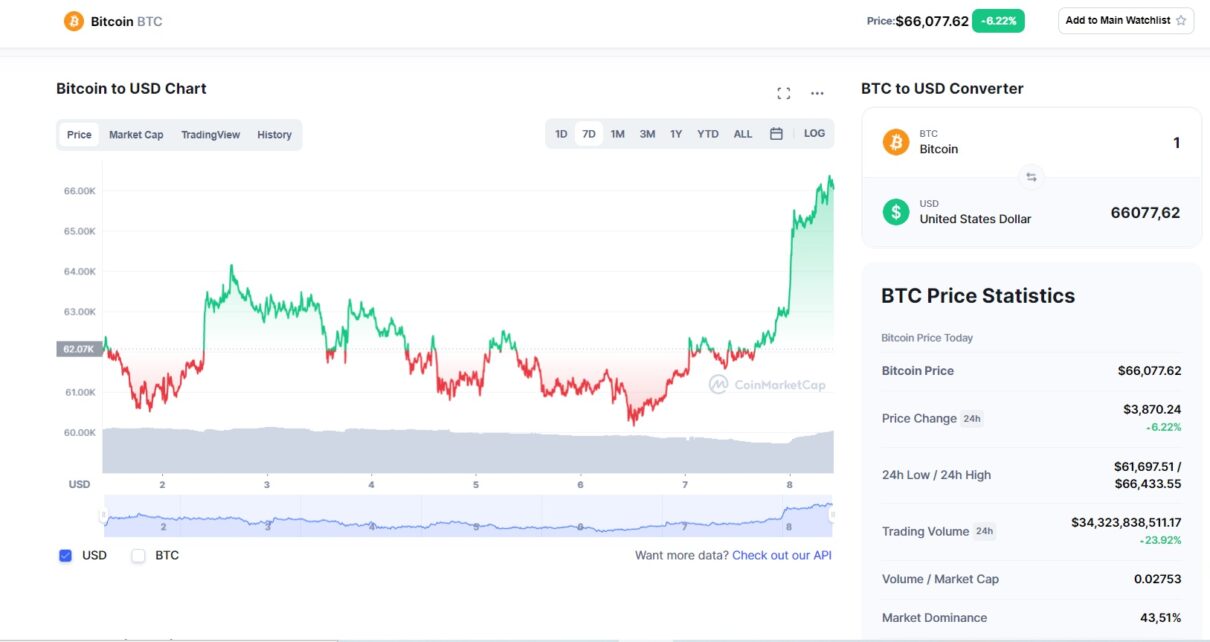Click the Check out our API link

[x=782, y=555]
